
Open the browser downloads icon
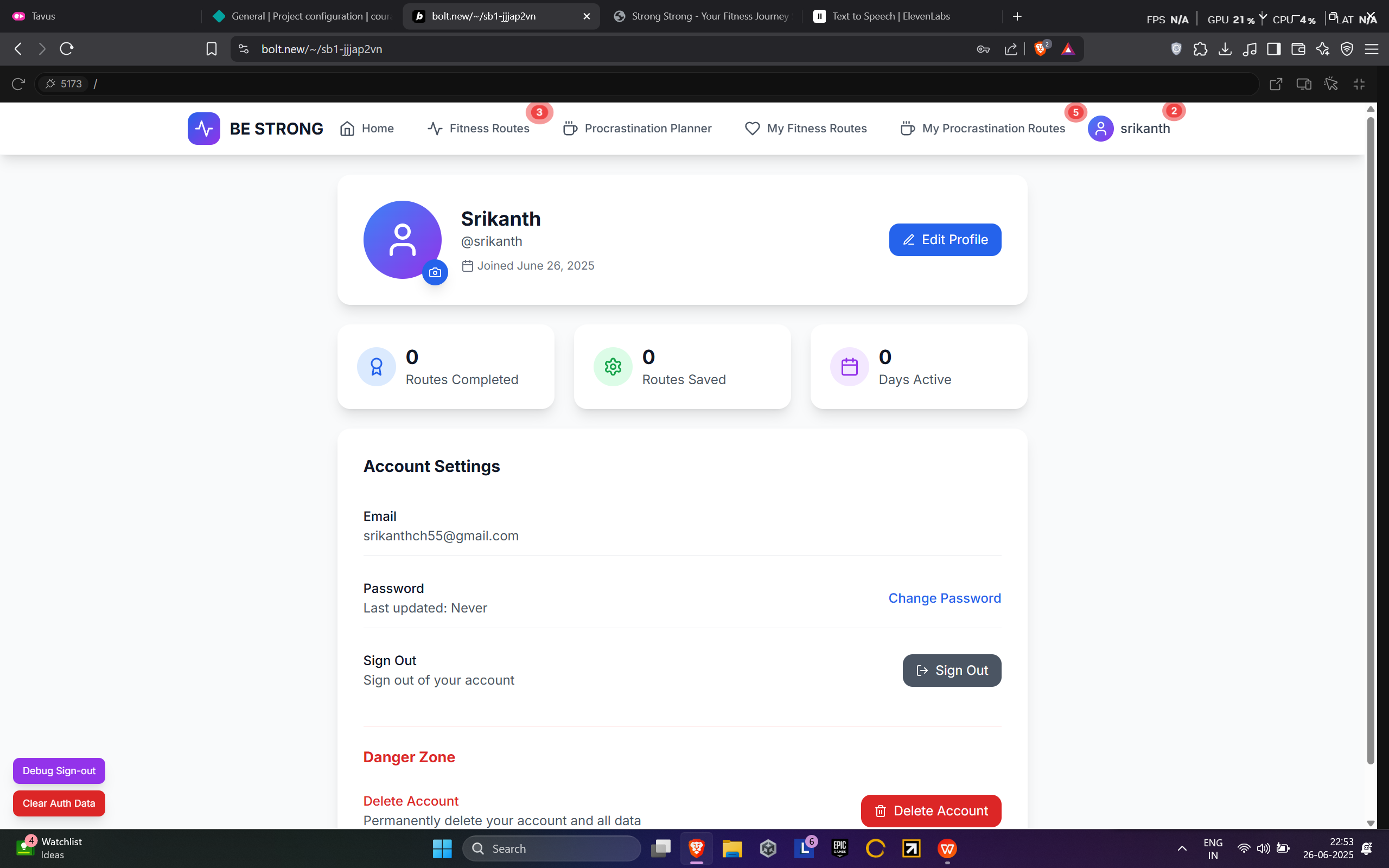(x=1225, y=49)
